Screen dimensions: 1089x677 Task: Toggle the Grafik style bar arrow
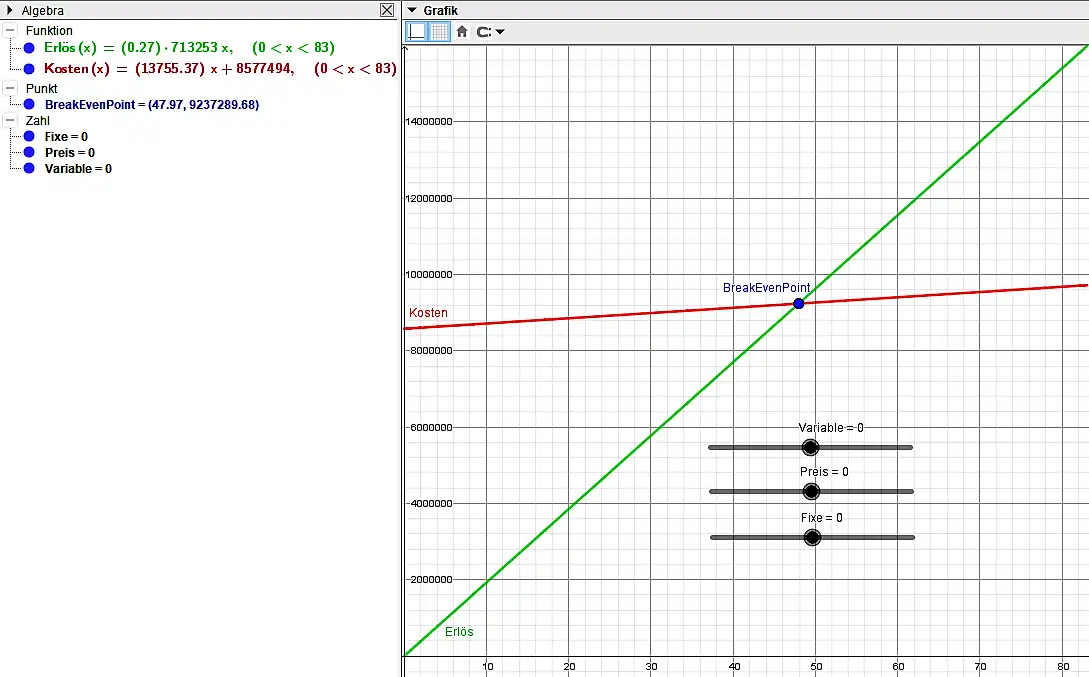tap(411, 10)
